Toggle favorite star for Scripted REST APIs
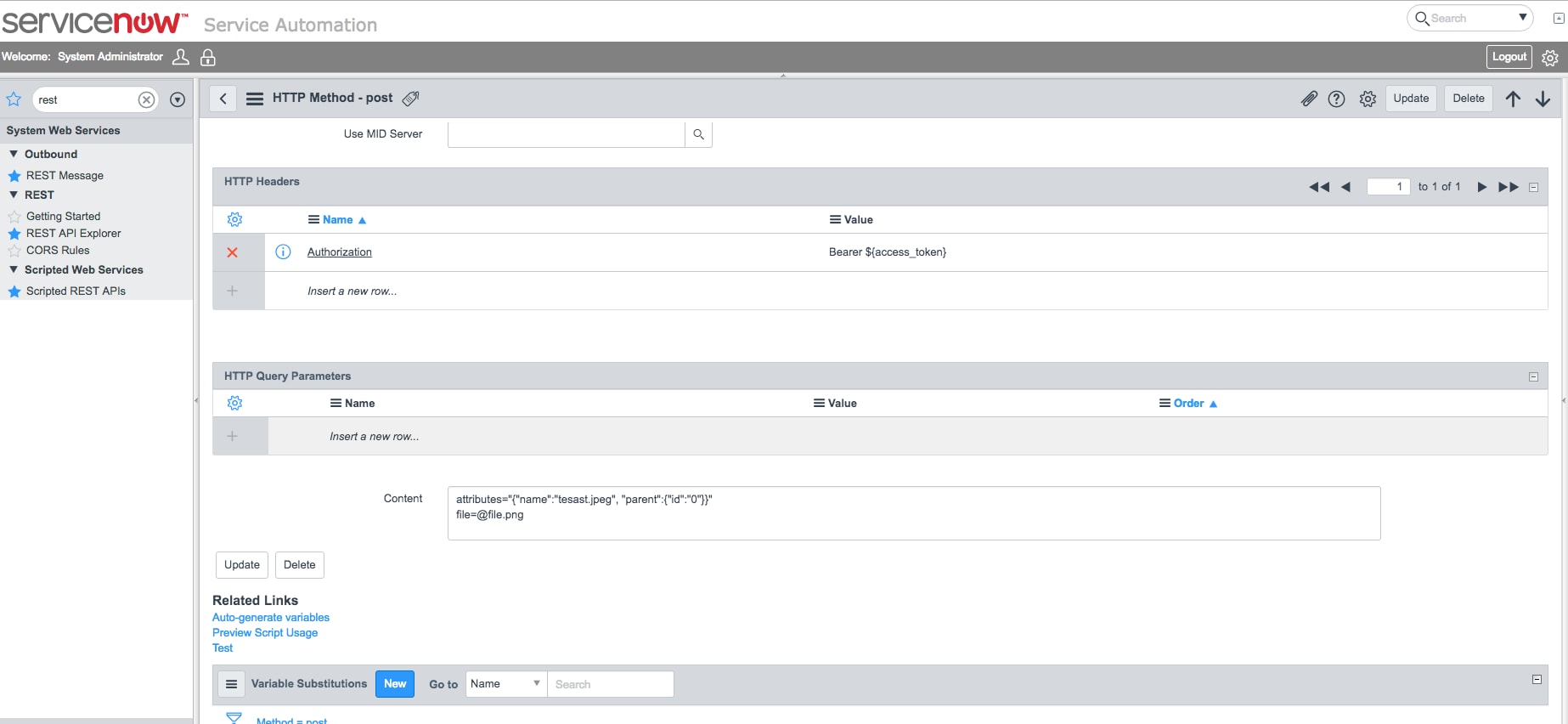This screenshot has width=1568, height=724. [x=14, y=291]
